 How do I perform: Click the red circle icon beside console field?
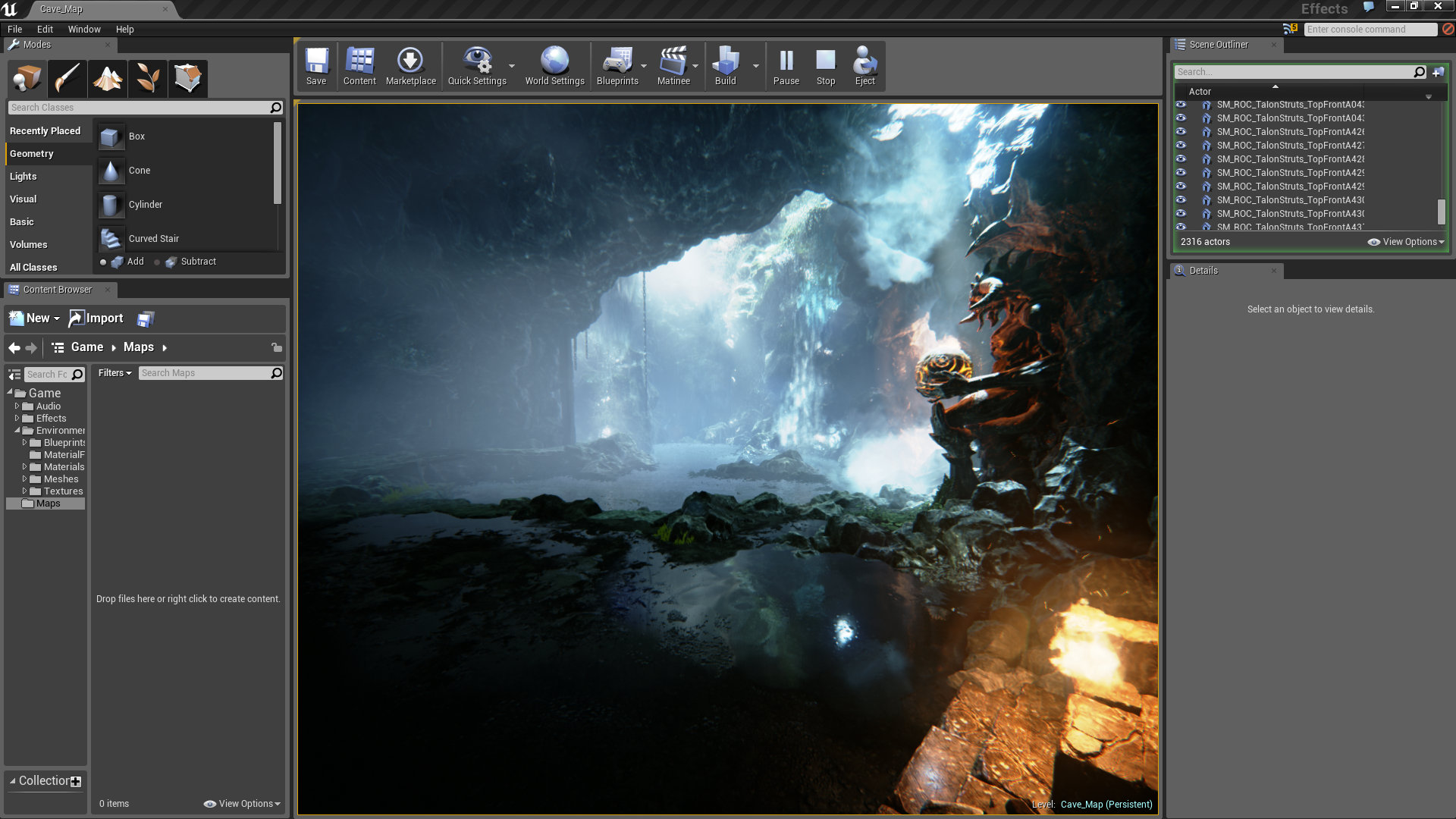click(x=1448, y=29)
